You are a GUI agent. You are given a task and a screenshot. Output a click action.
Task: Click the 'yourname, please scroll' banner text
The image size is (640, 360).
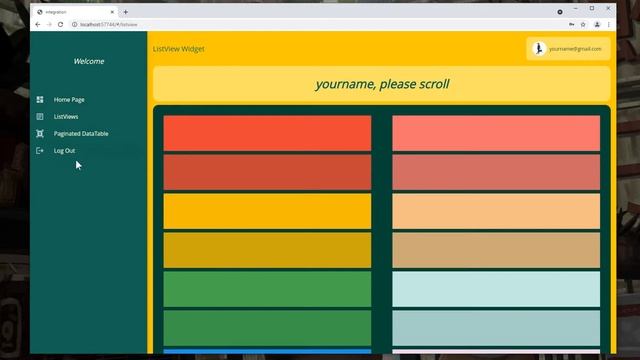tap(382, 84)
